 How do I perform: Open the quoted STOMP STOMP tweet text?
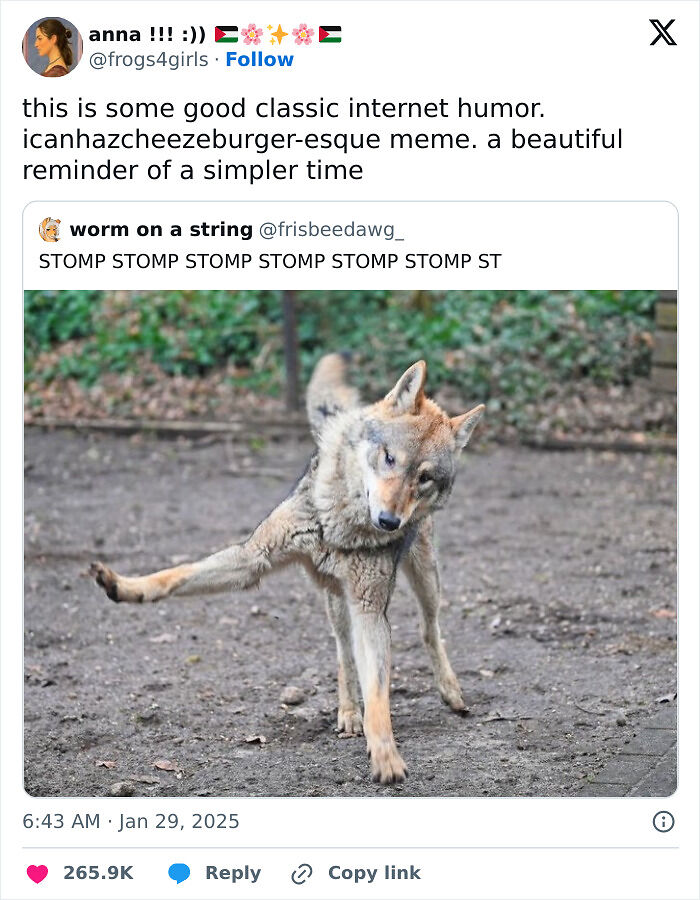tap(270, 261)
